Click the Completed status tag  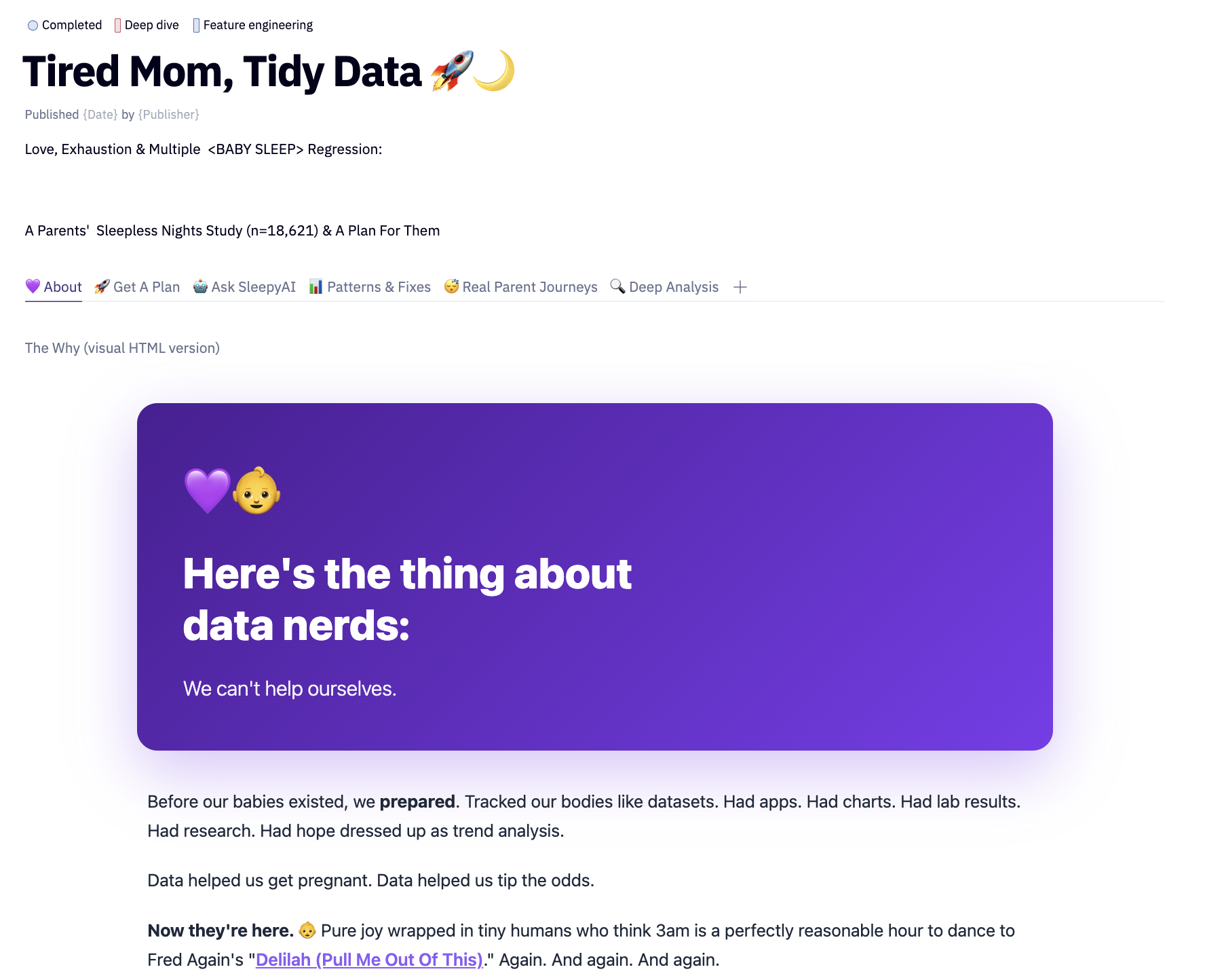pos(65,25)
